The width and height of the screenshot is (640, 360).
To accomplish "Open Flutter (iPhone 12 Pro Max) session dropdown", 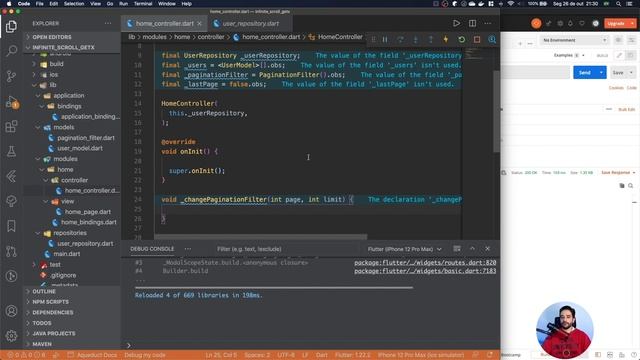I will 404,249.
